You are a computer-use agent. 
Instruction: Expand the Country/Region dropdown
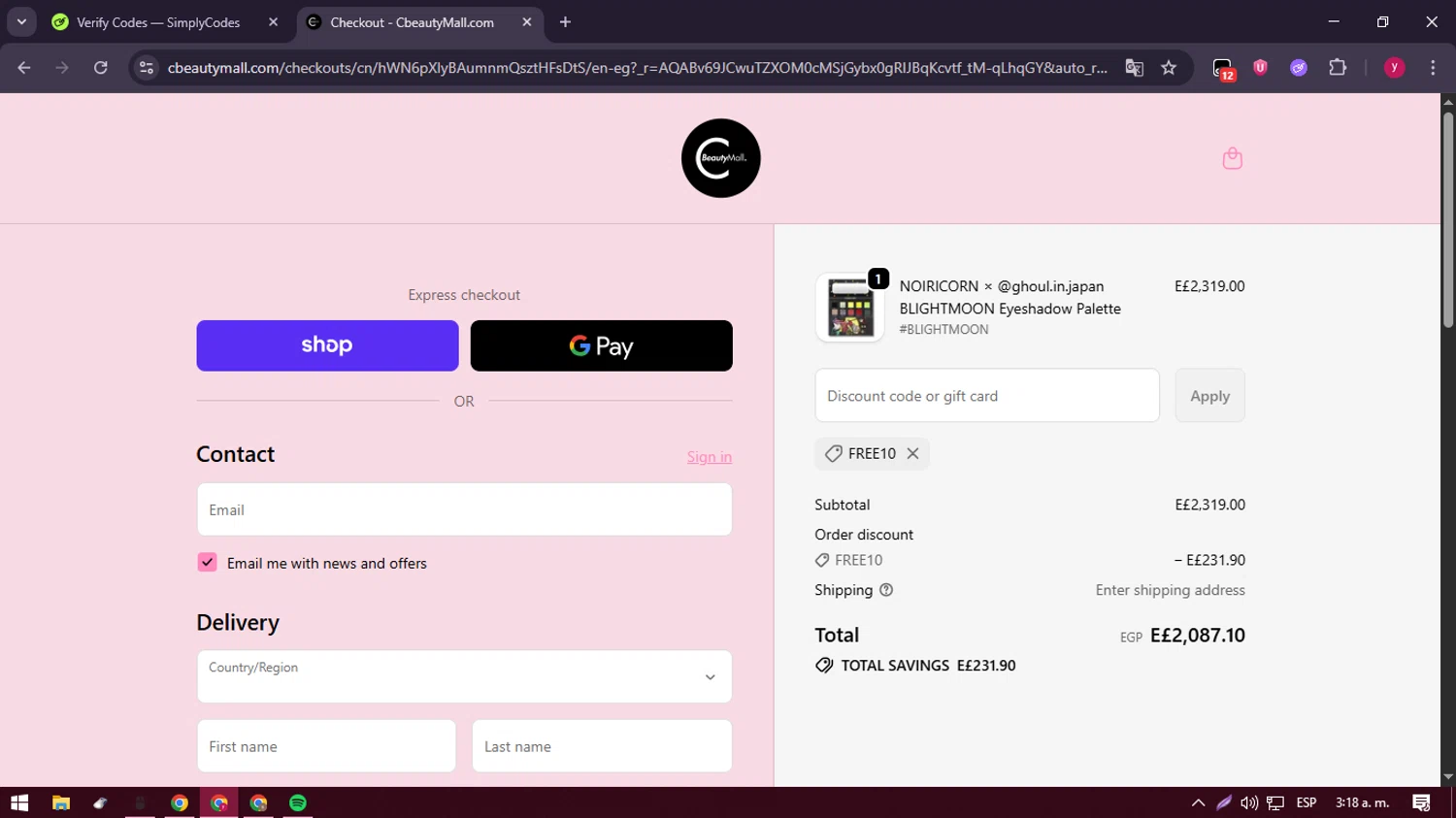[x=464, y=676]
